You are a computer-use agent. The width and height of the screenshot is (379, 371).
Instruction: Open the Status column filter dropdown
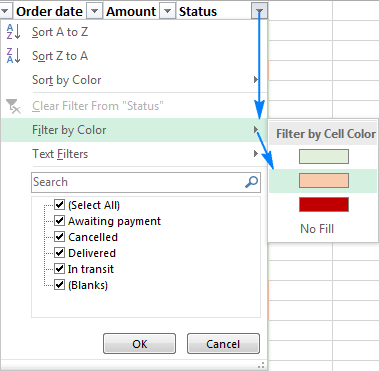pos(259,12)
